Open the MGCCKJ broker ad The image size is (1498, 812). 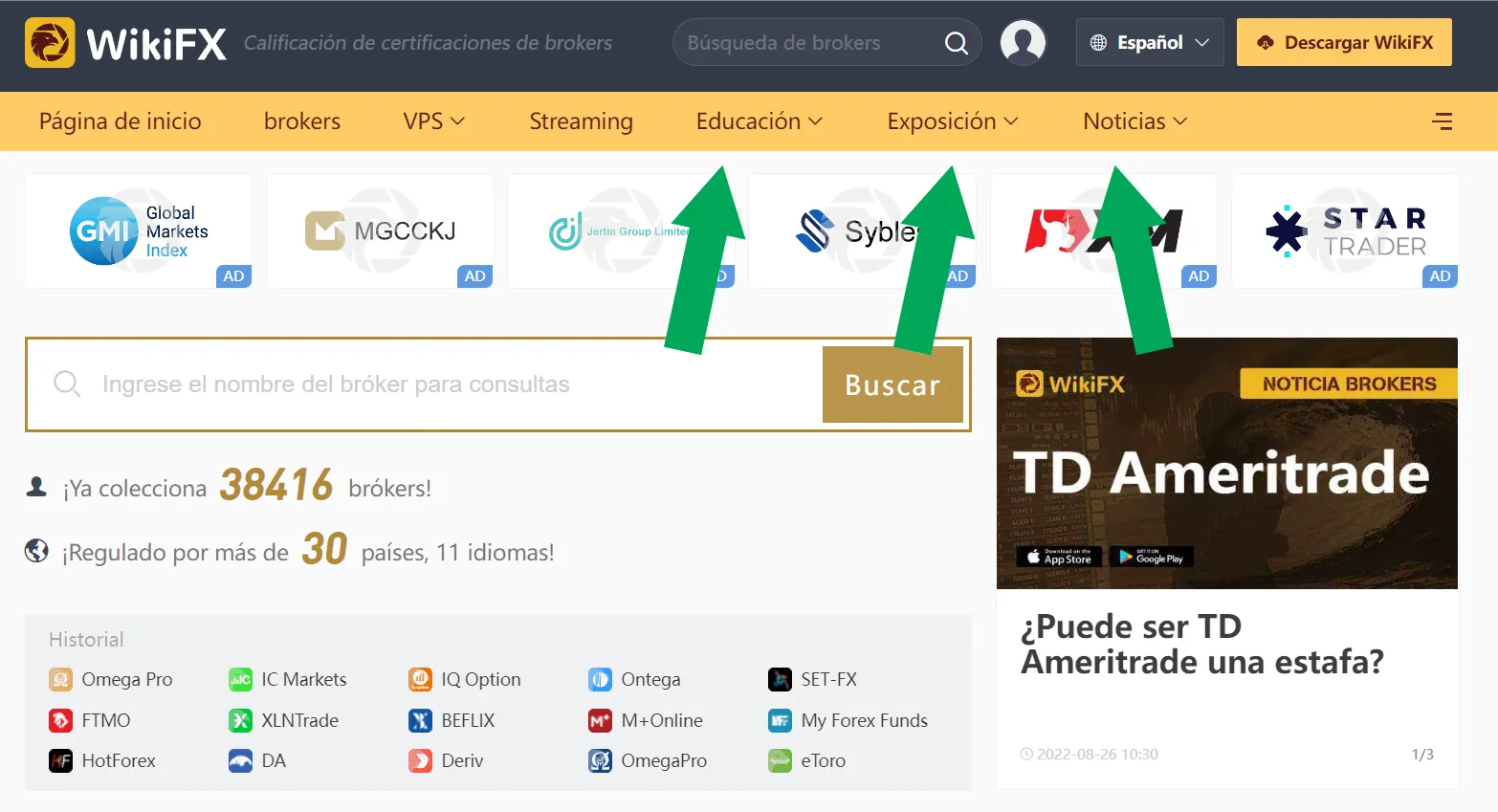click(380, 230)
